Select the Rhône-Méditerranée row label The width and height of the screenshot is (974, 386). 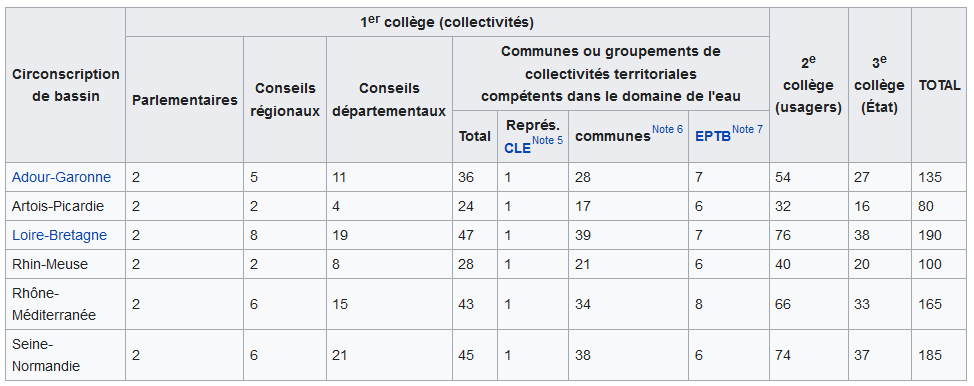pyautogui.click(x=54, y=304)
